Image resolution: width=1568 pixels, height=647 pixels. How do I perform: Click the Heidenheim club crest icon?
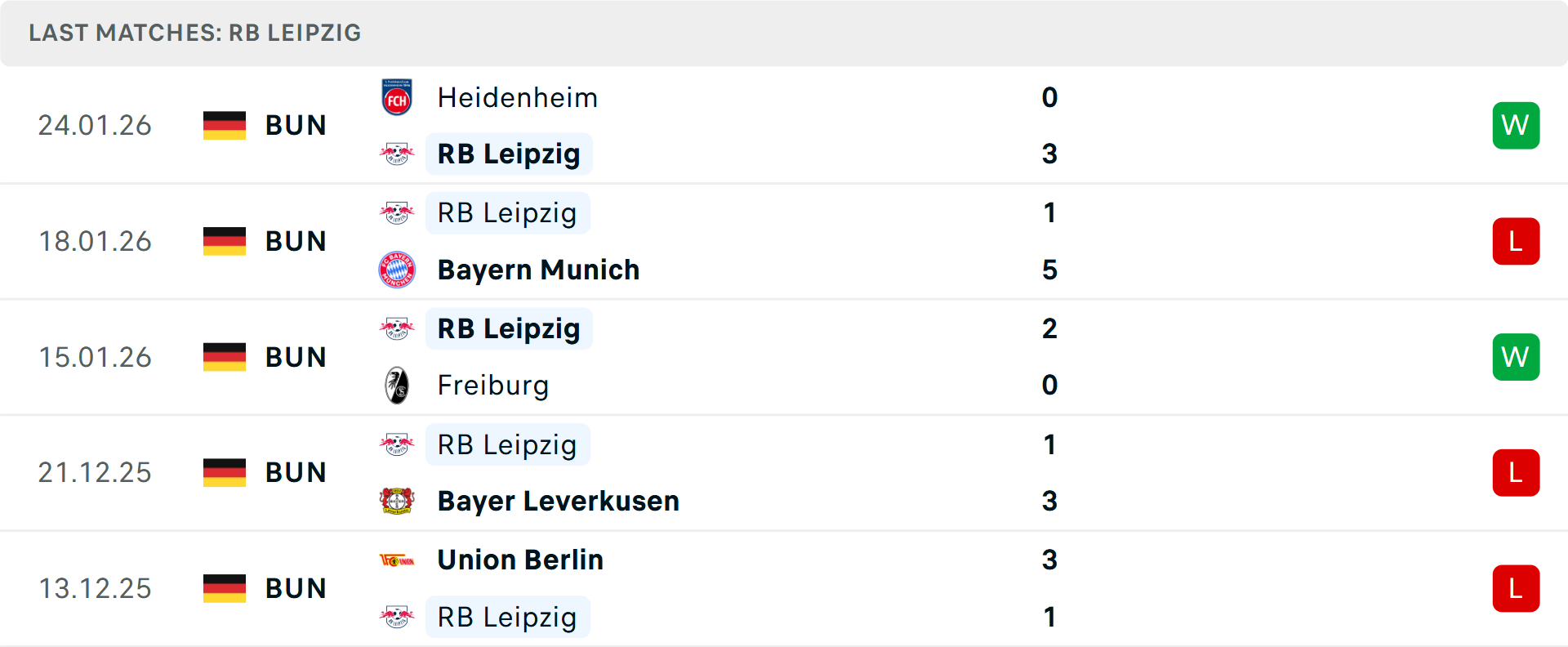[397, 98]
